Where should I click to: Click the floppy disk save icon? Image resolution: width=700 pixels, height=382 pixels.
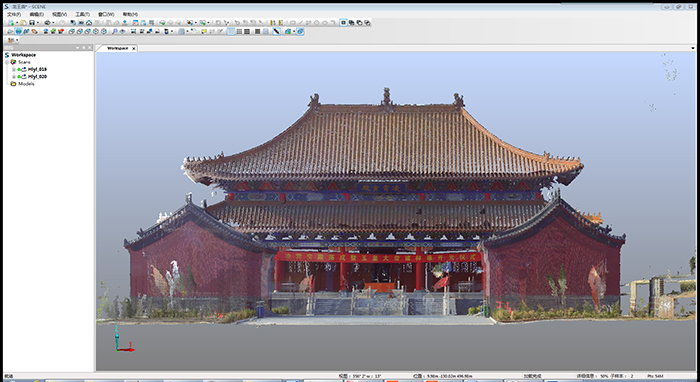click(32, 23)
